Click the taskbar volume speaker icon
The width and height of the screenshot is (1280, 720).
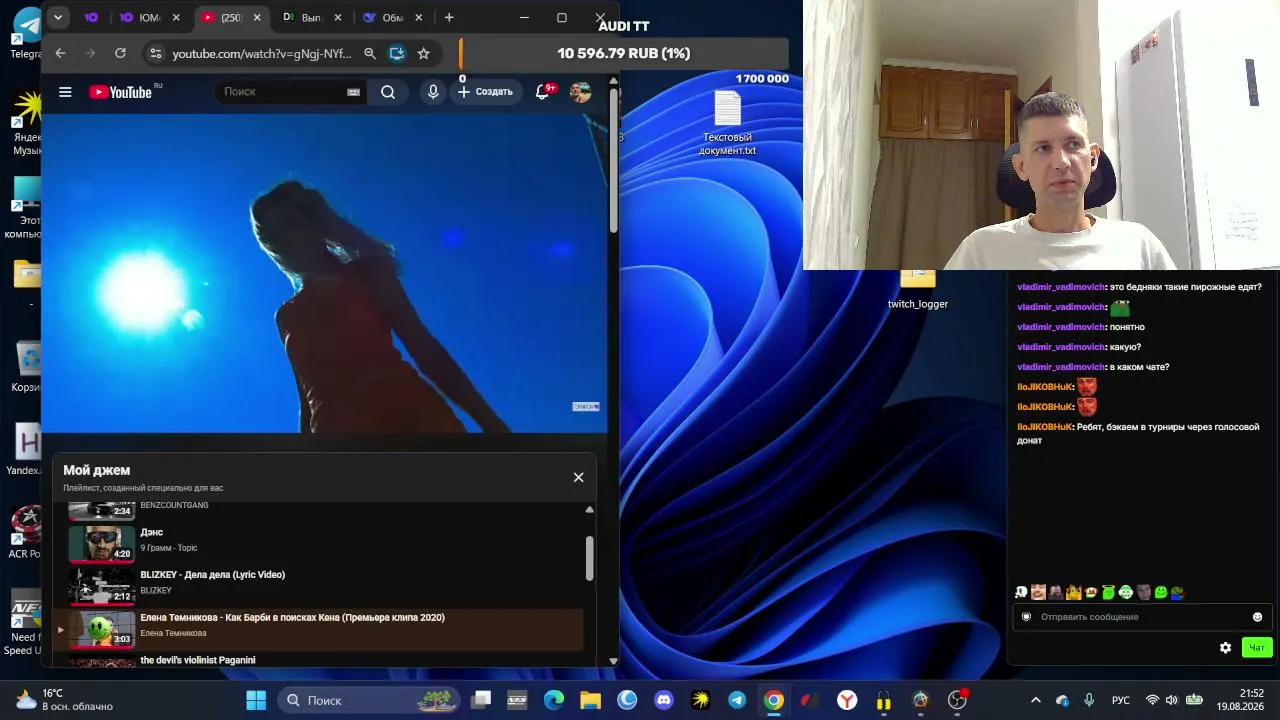click(1171, 700)
